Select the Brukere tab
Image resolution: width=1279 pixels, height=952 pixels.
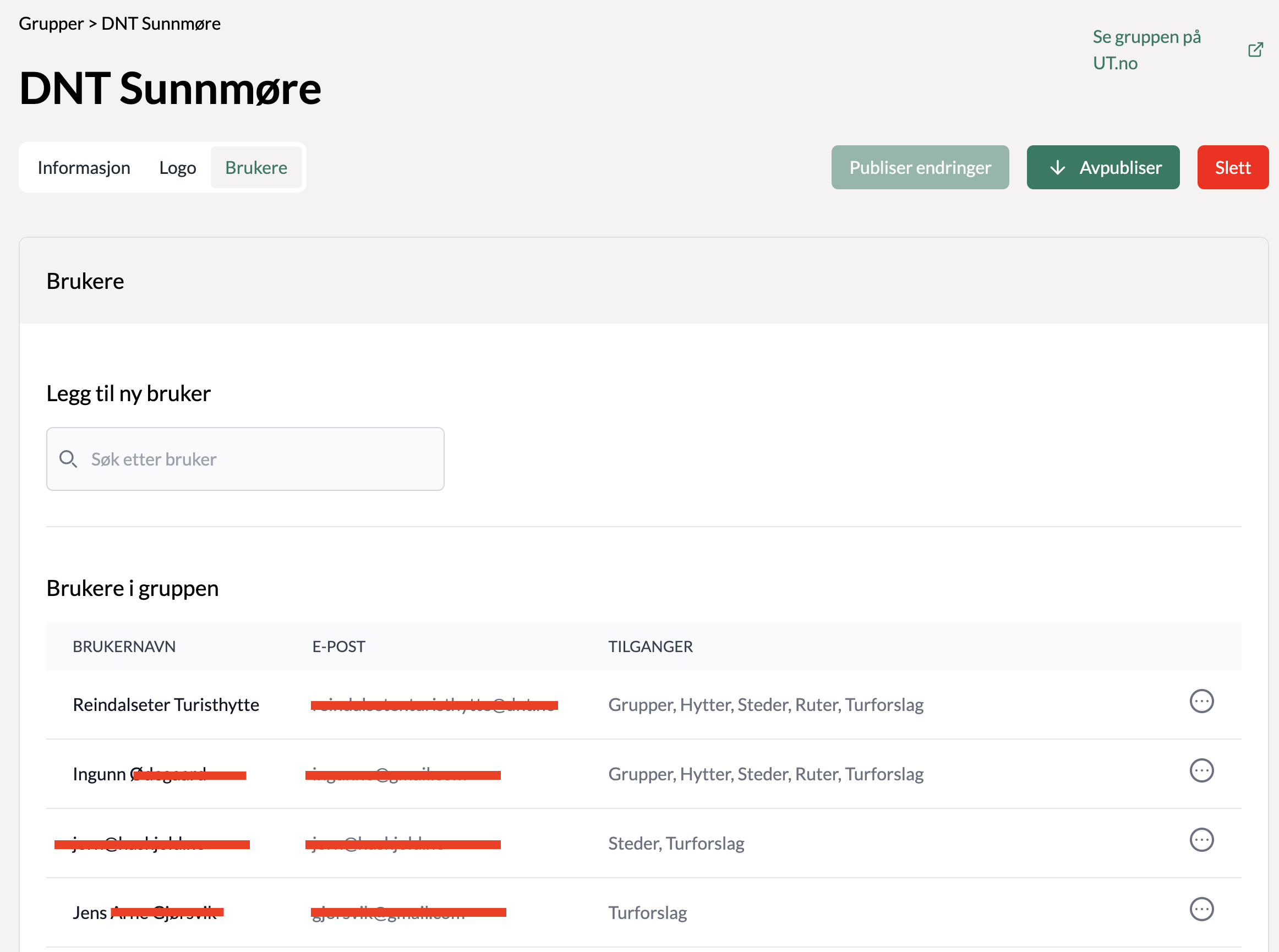pos(256,168)
